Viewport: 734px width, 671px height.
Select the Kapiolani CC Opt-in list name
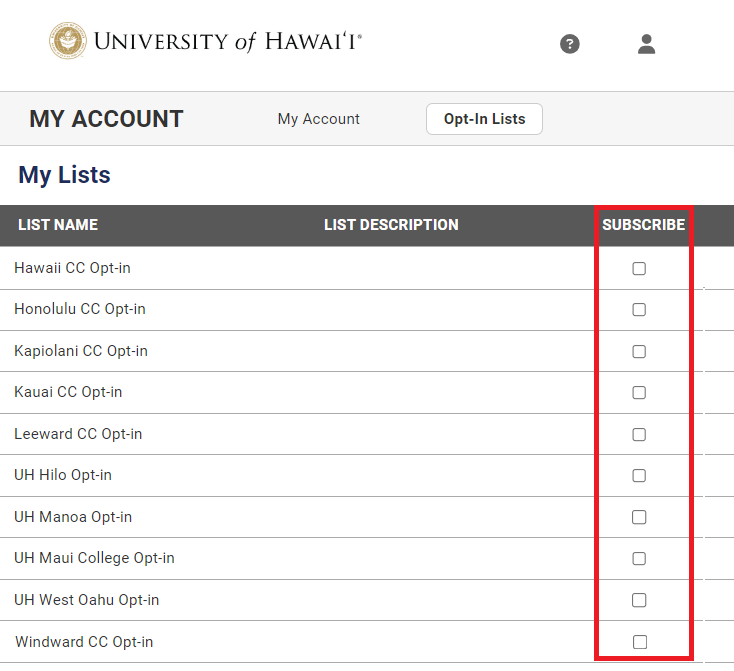(x=81, y=351)
